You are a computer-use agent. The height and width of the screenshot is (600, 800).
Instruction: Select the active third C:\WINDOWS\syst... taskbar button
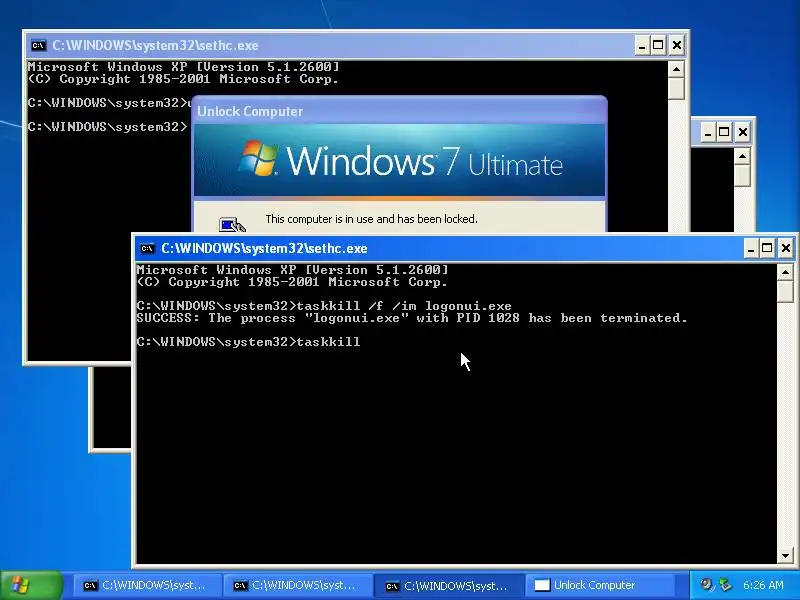pos(449,586)
